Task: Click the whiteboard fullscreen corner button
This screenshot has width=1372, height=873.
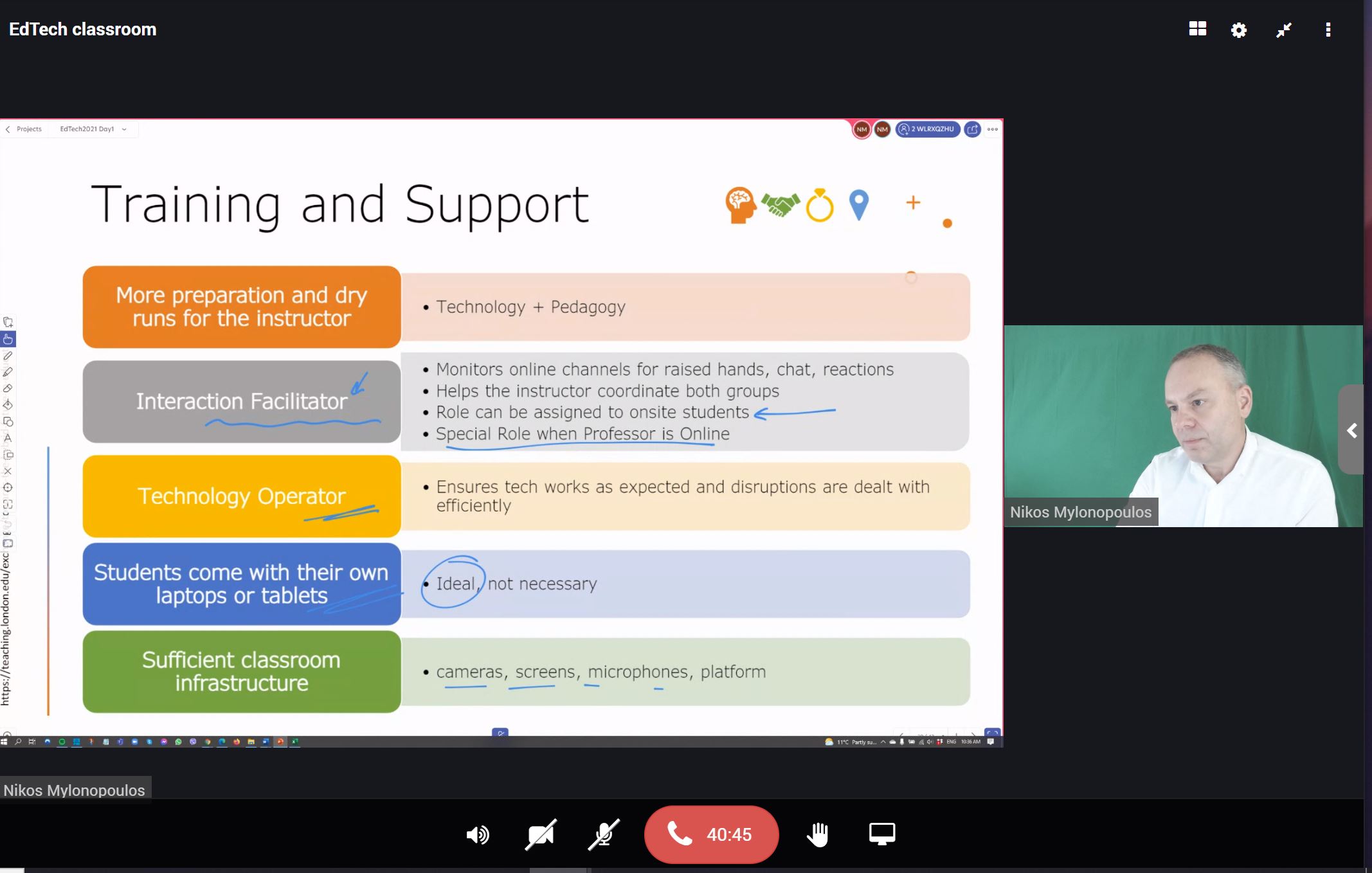Action: (993, 733)
